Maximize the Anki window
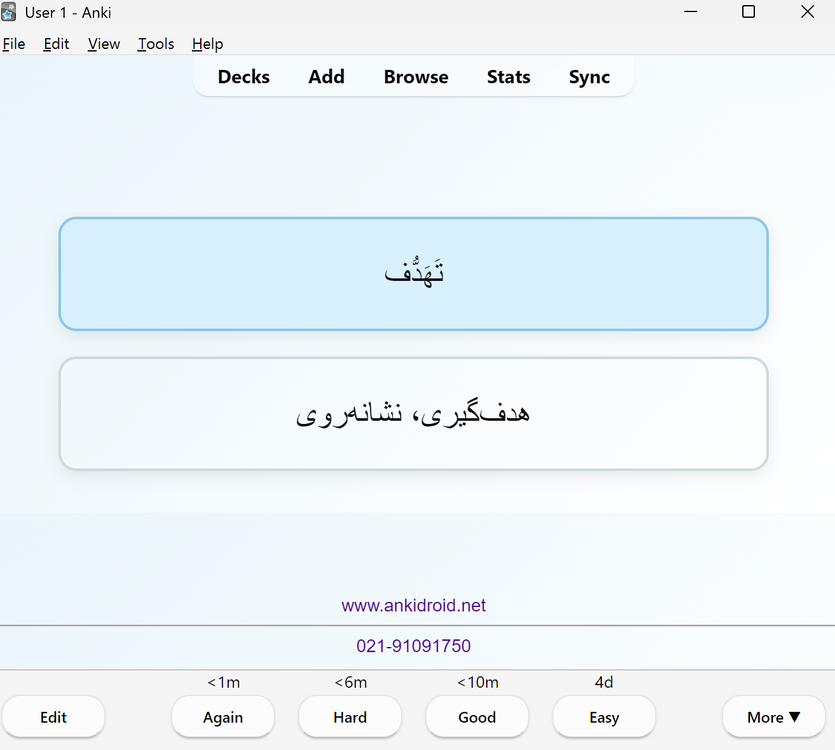835x750 pixels. 748,12
